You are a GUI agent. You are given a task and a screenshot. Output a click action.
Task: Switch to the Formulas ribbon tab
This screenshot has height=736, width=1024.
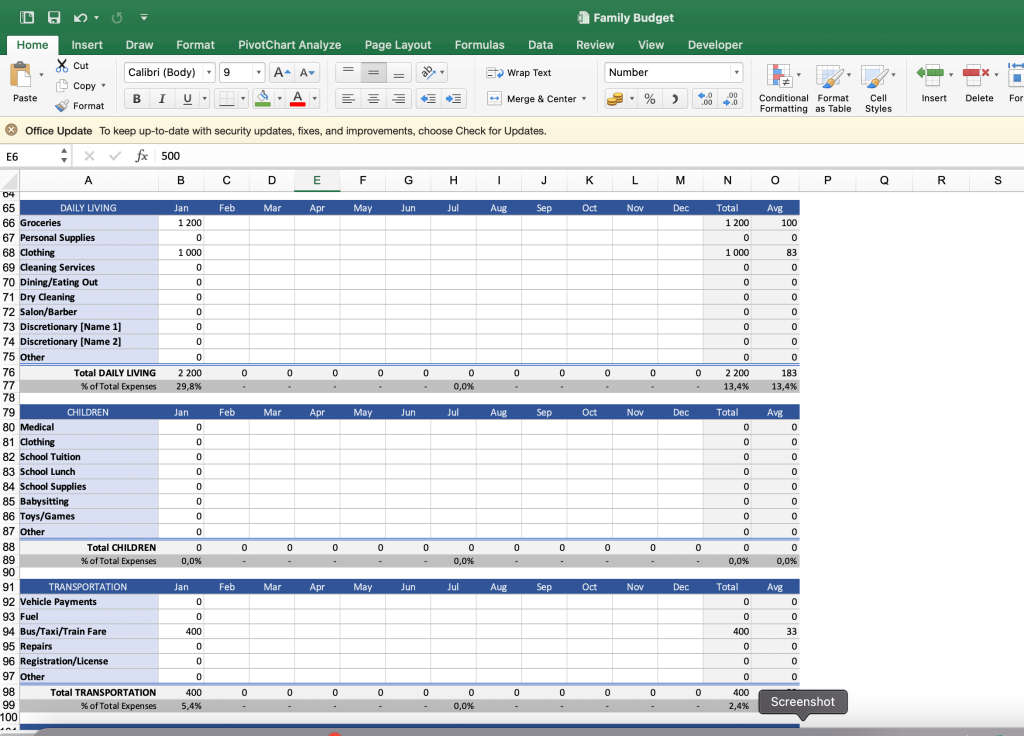(479, 45)
